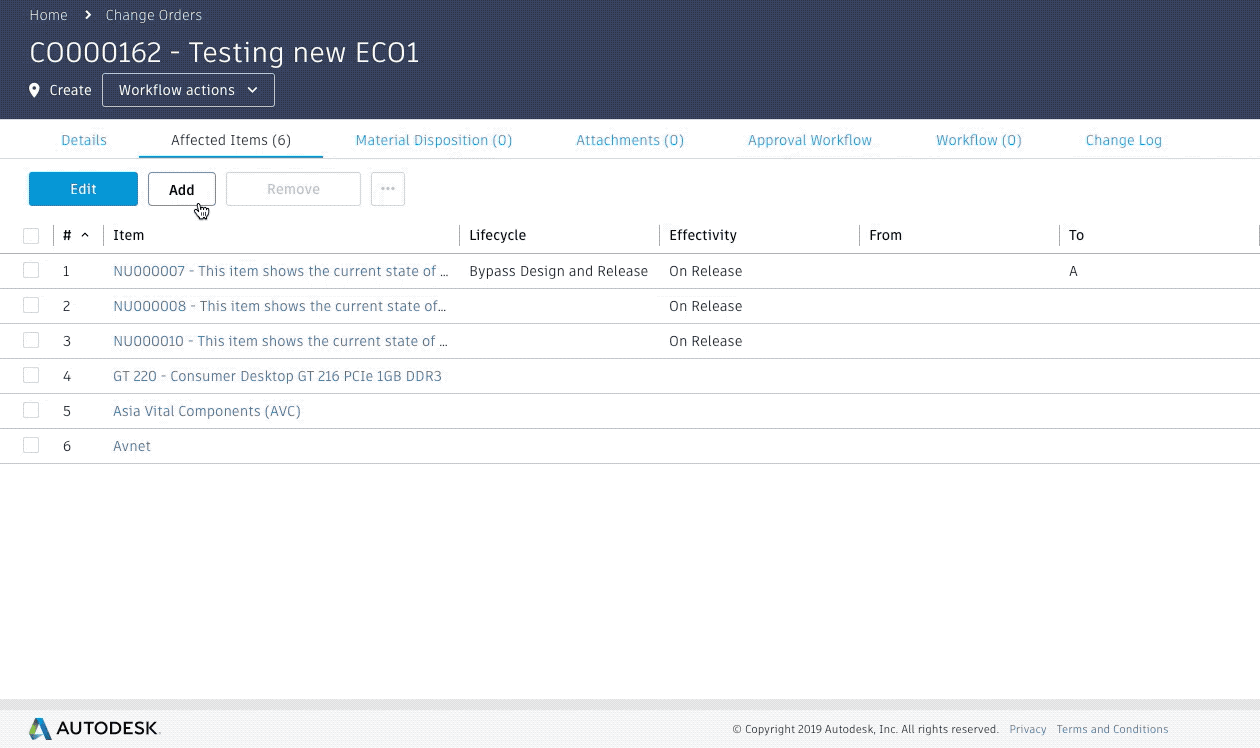1260x748 pixels.
Task: Toggle the select-all header checkbox
Action: pos(31,236)
